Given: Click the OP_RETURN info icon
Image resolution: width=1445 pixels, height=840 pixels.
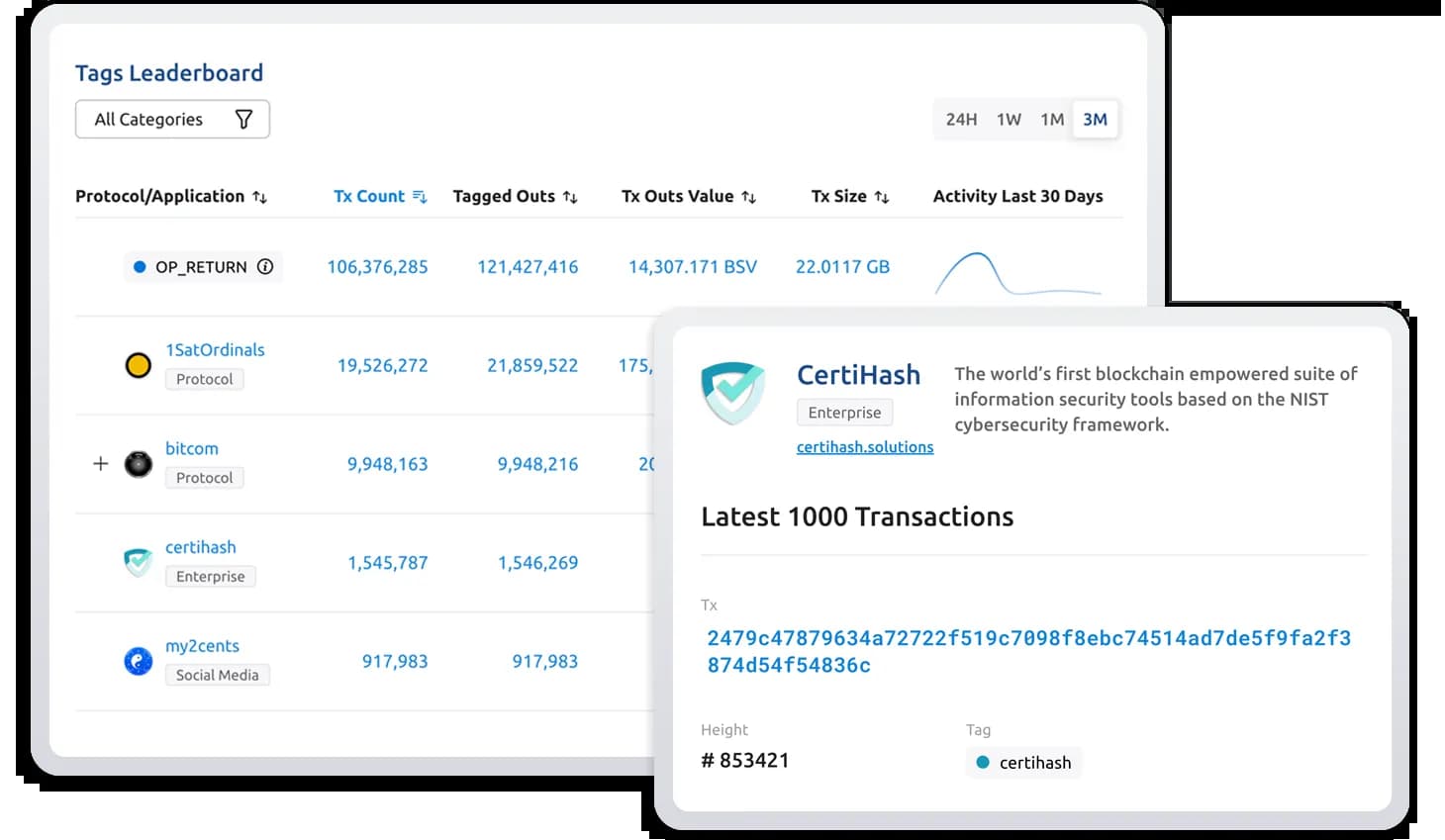Looking at the screenshot, I should 265,266.
